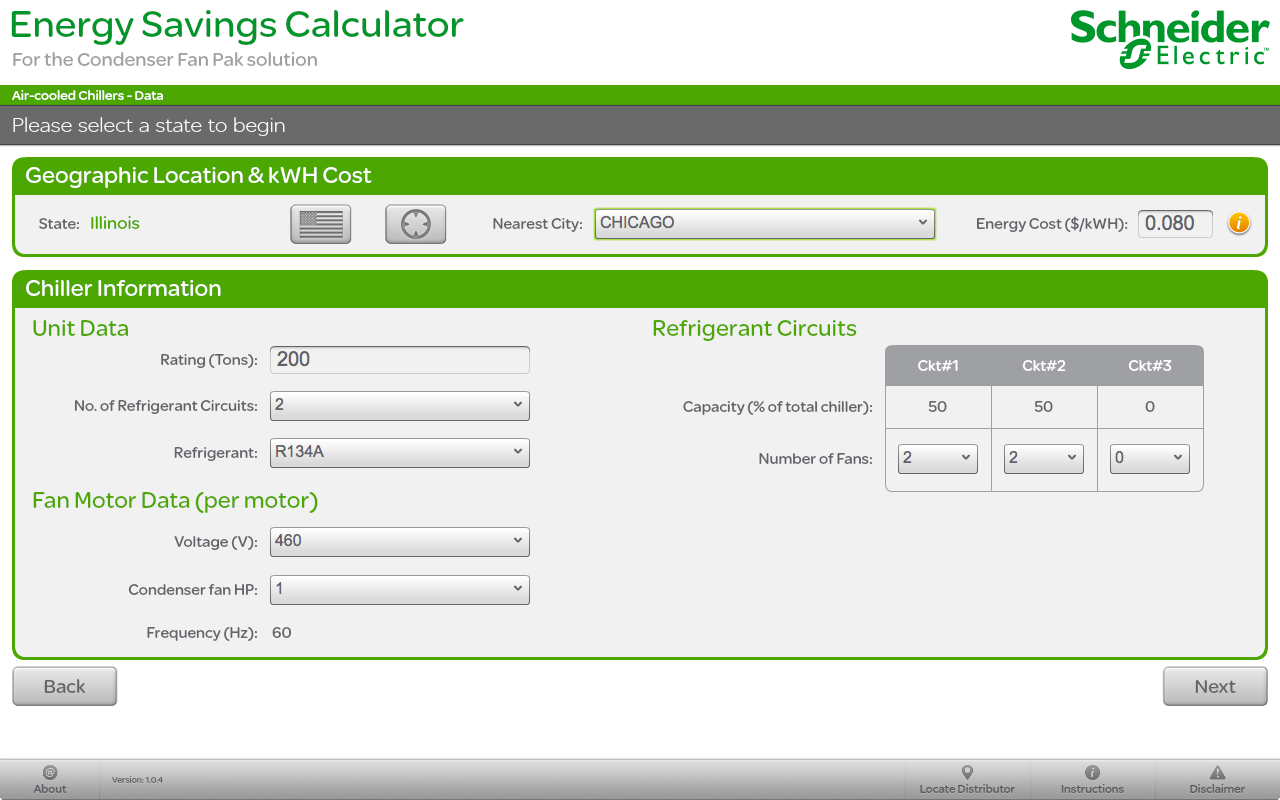Click the Ckt#3 capacity value 0

[x=1150, y=407]
